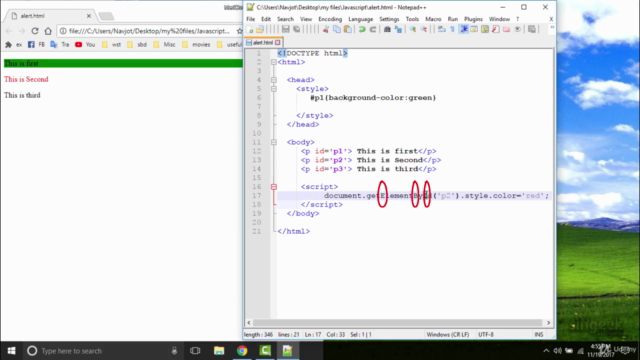The image size is (640, 360).
Task: Click the taskbar search box
Action: (x=103, y=351)
